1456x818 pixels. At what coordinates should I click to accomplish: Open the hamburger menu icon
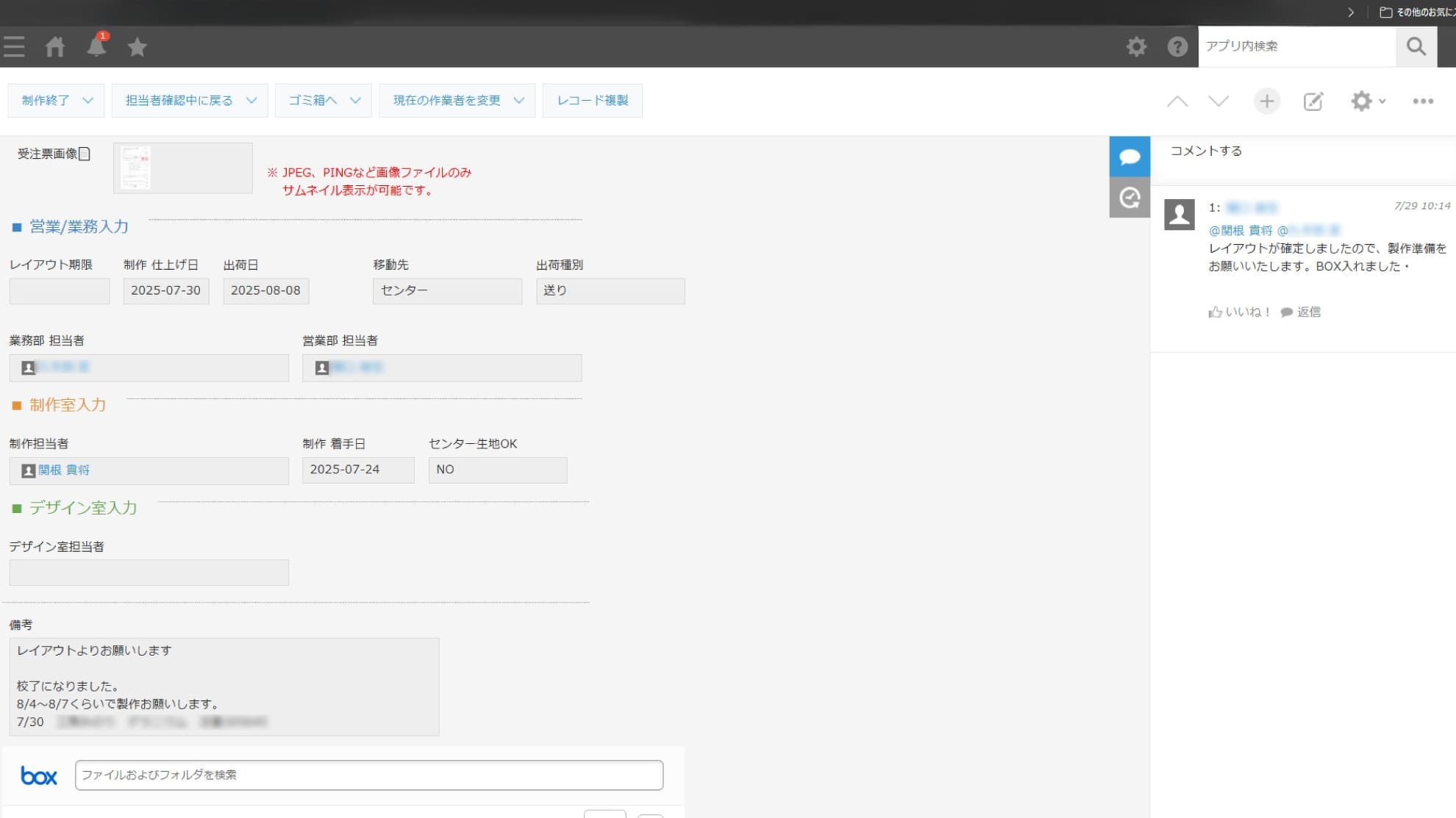pos(14,47)
